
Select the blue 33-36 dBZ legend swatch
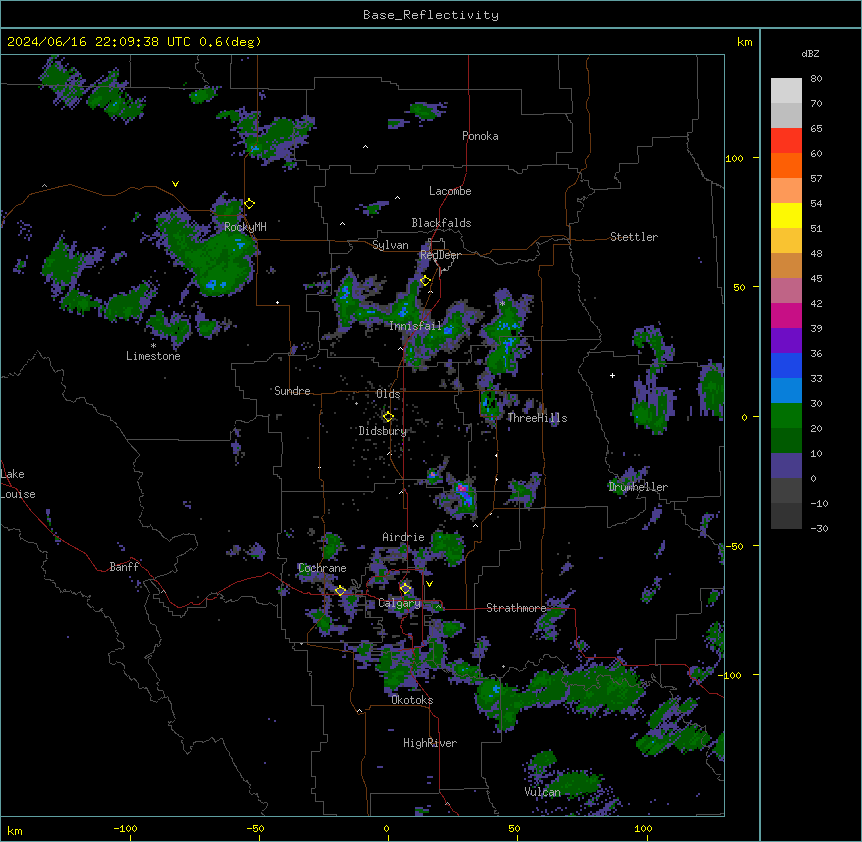[x=786, y=366]
